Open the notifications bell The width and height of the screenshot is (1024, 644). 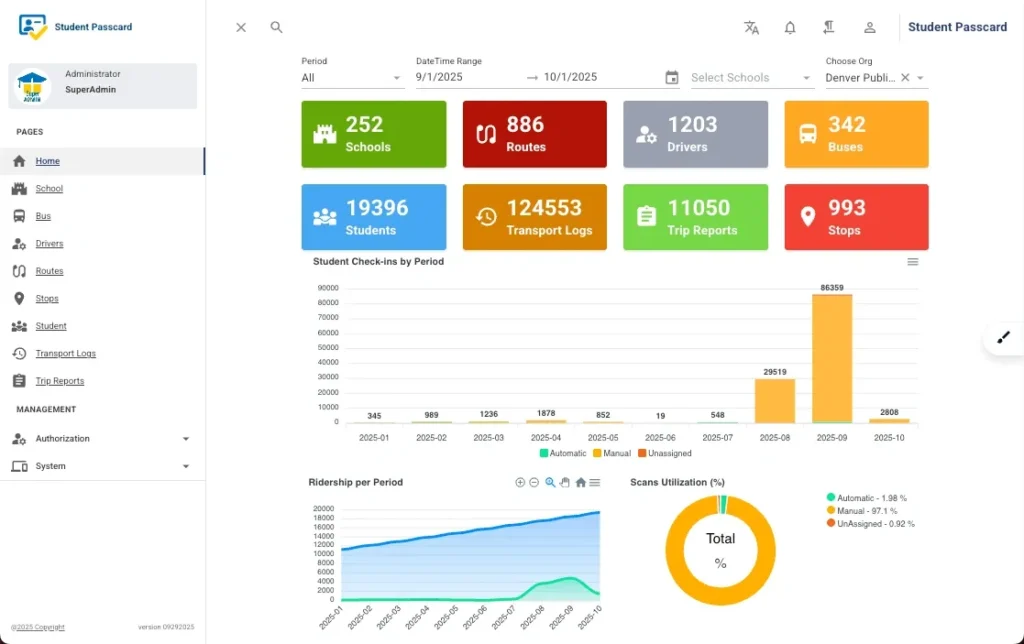[x=790, y=27]
